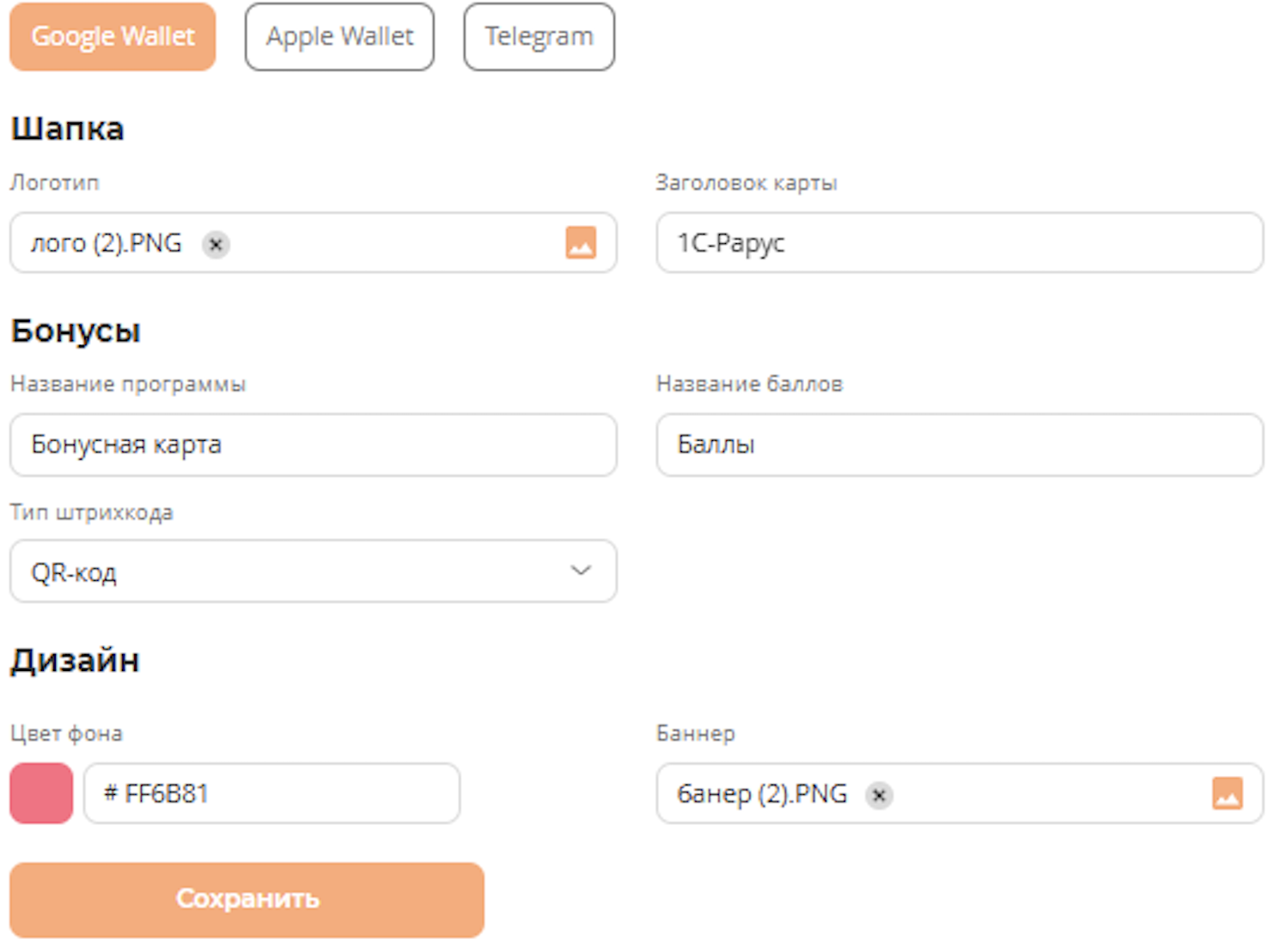Focus the Название баллов field with Баллы
The width and height of the screenshot is (1286, 952).
pos(960,445)
